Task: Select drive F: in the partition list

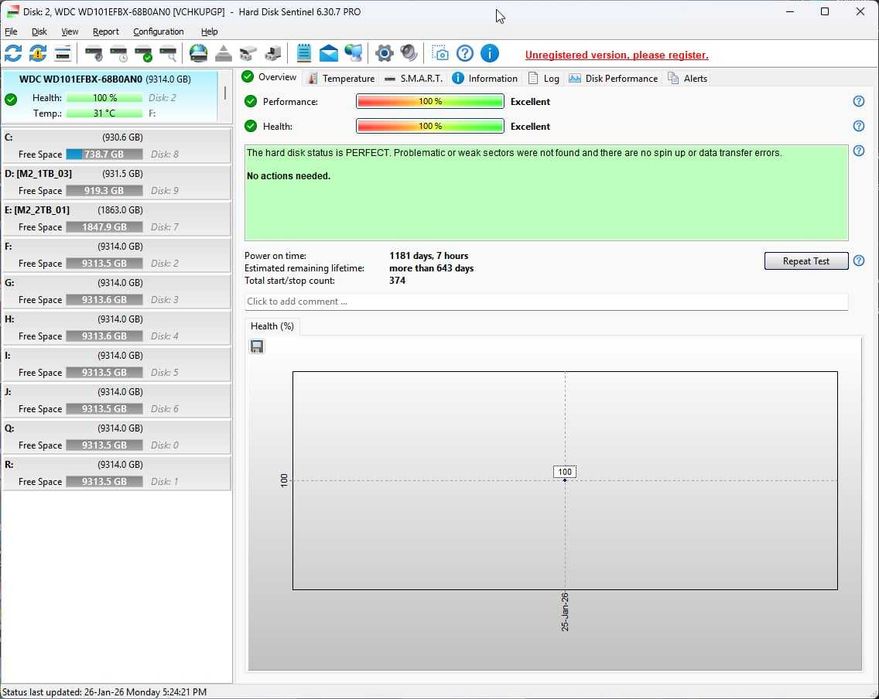Action: click(x=117, y=255)
